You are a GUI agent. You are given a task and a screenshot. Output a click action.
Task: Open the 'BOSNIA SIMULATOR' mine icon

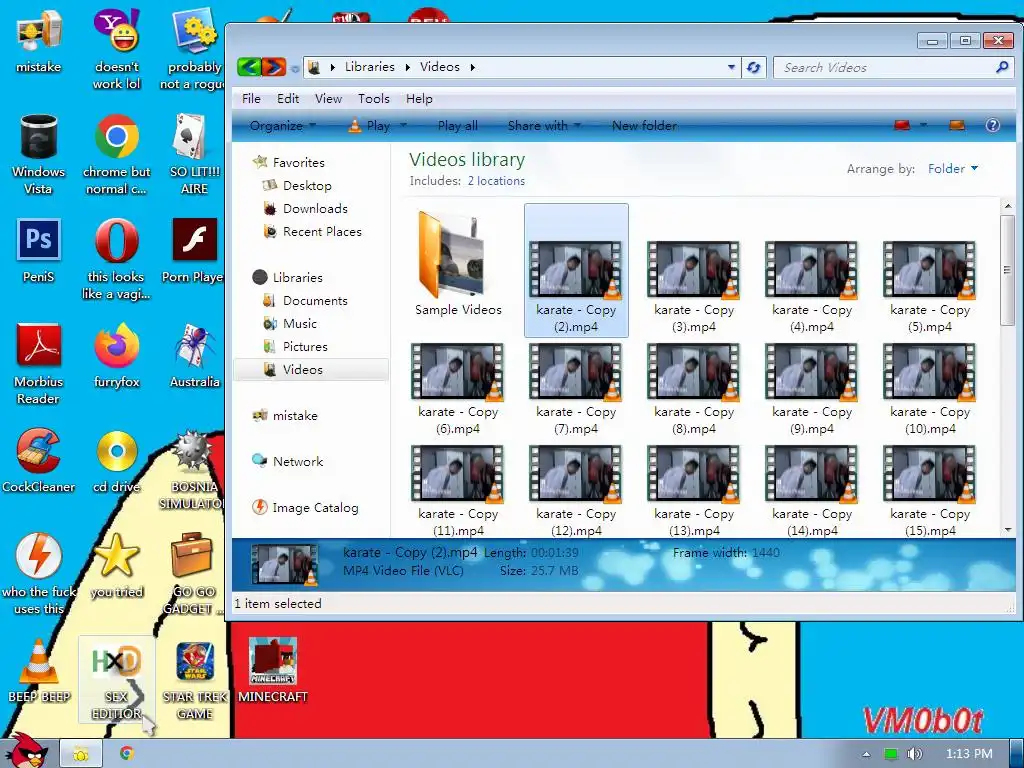[193, 469]
